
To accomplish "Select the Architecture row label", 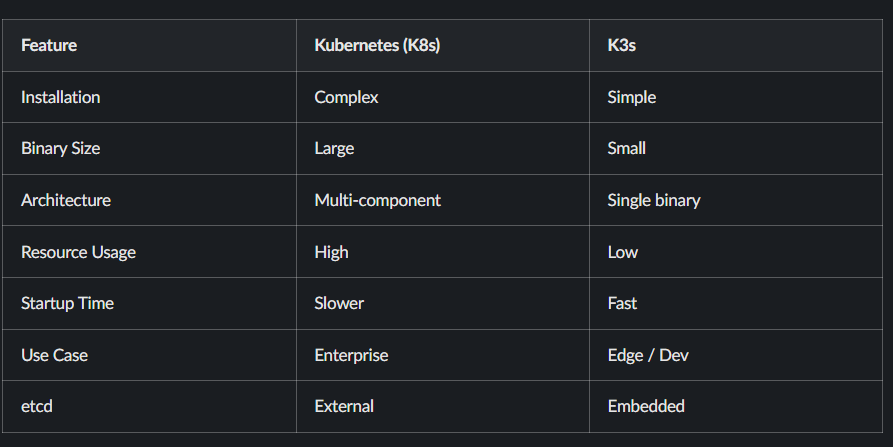I will coord(66,200).
